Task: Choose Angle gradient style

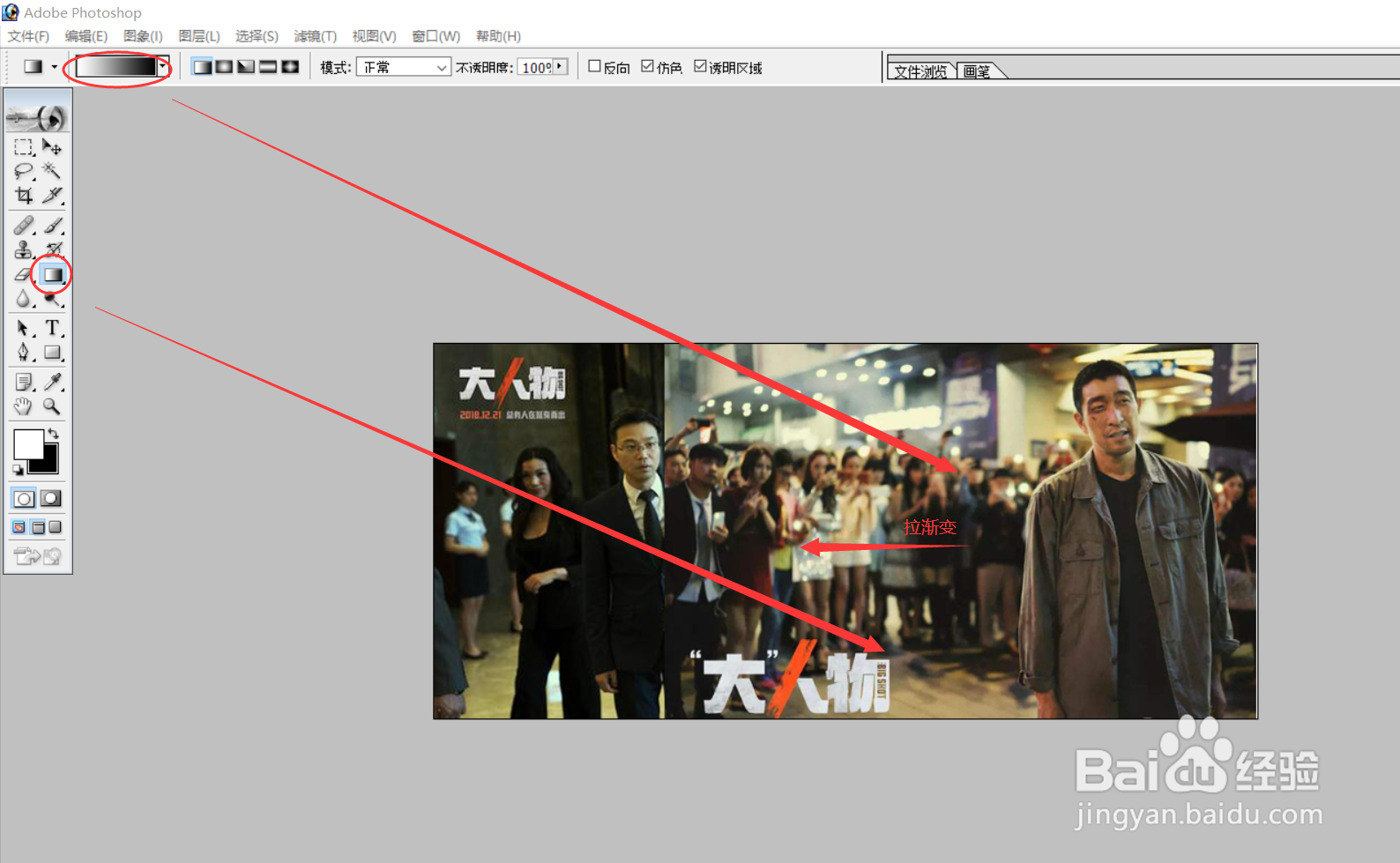Action: [x=246, y=67]
